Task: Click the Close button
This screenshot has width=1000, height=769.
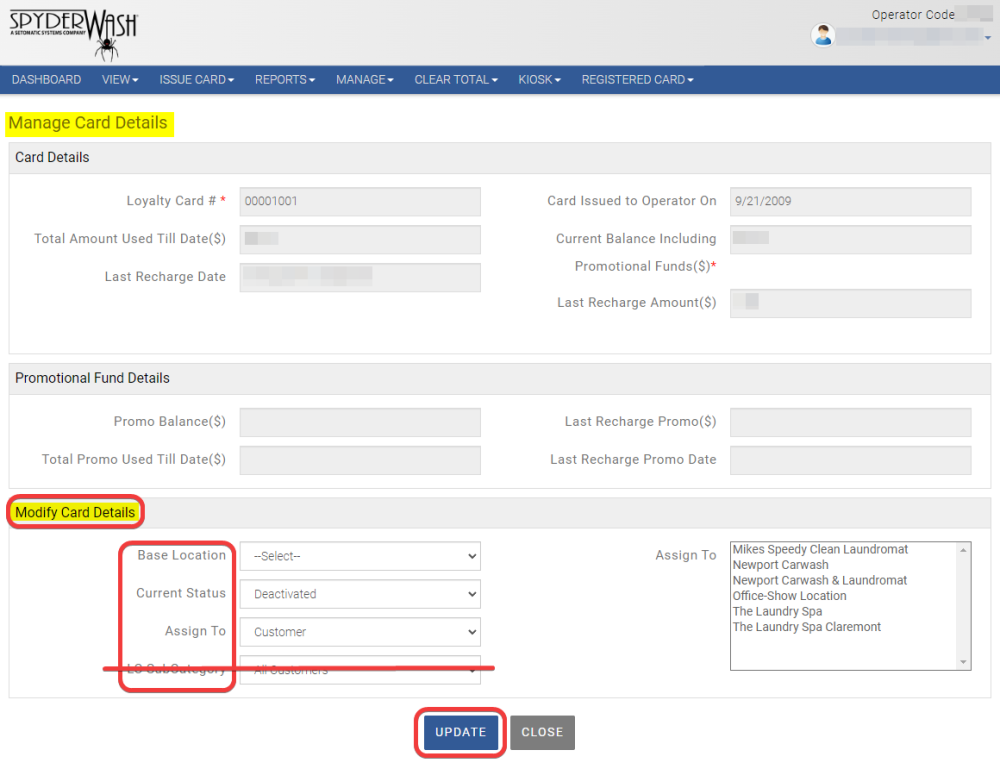Action: click(542, 732)
